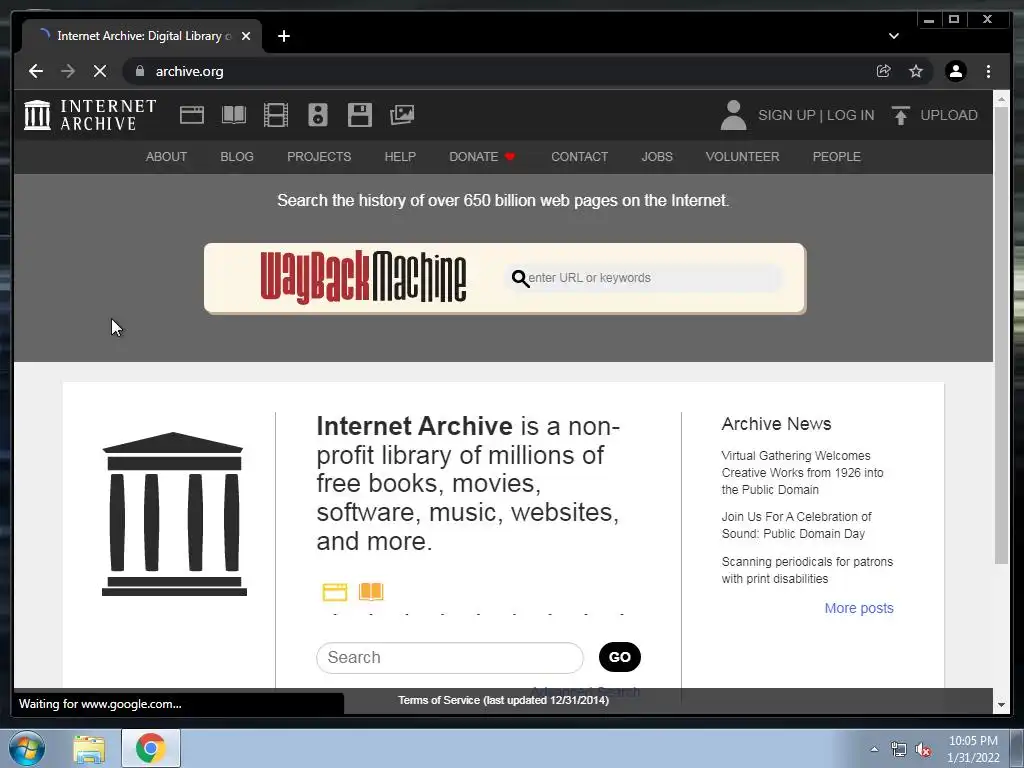
Task: Select the yellow Web icon below description
Action: [335, 592]
